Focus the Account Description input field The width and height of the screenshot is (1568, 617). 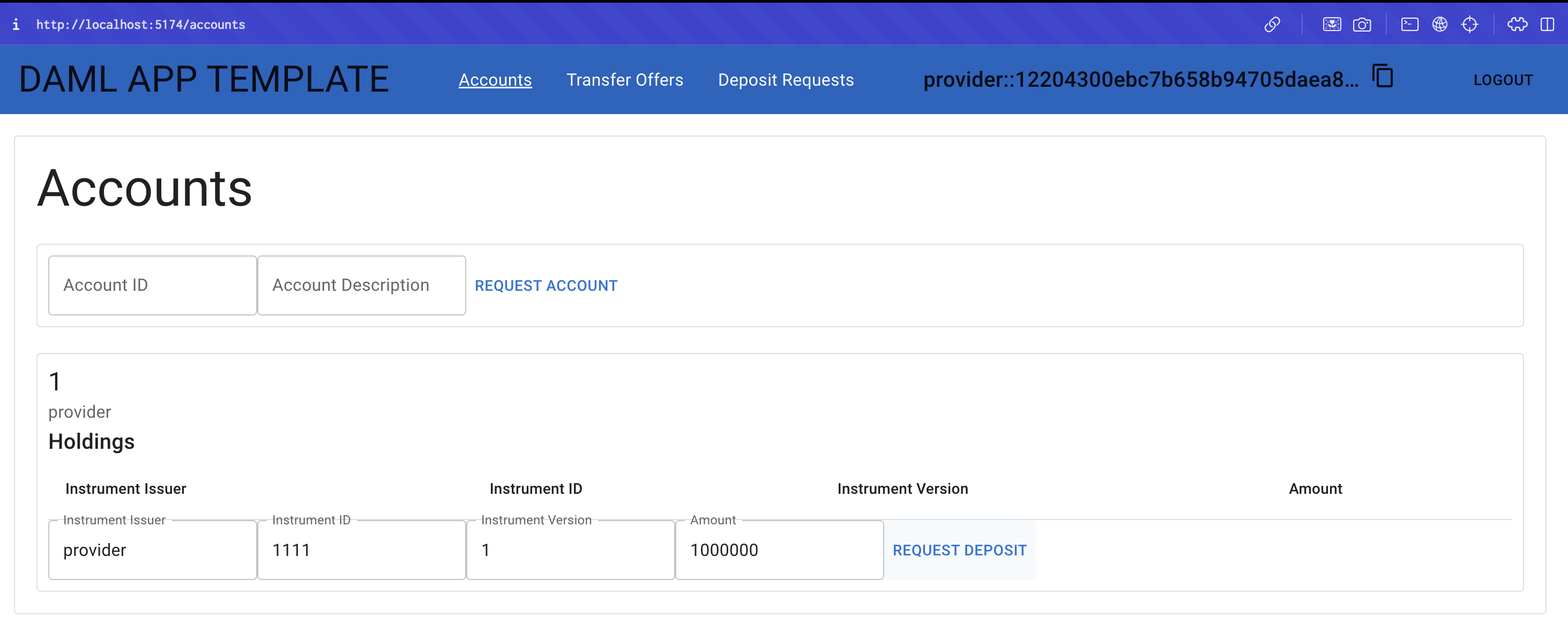(362, 285)
